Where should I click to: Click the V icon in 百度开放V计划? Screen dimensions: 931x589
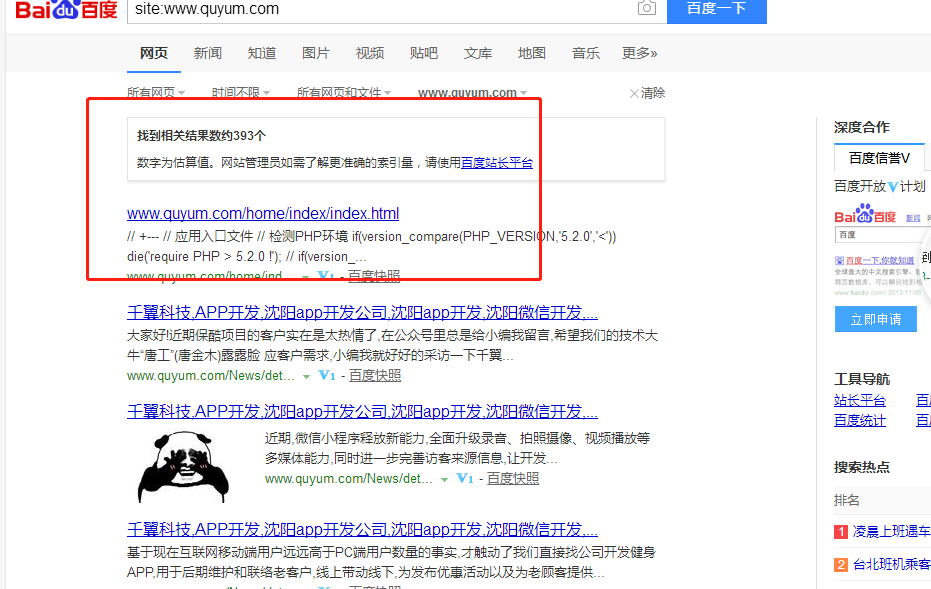point(893,187)
